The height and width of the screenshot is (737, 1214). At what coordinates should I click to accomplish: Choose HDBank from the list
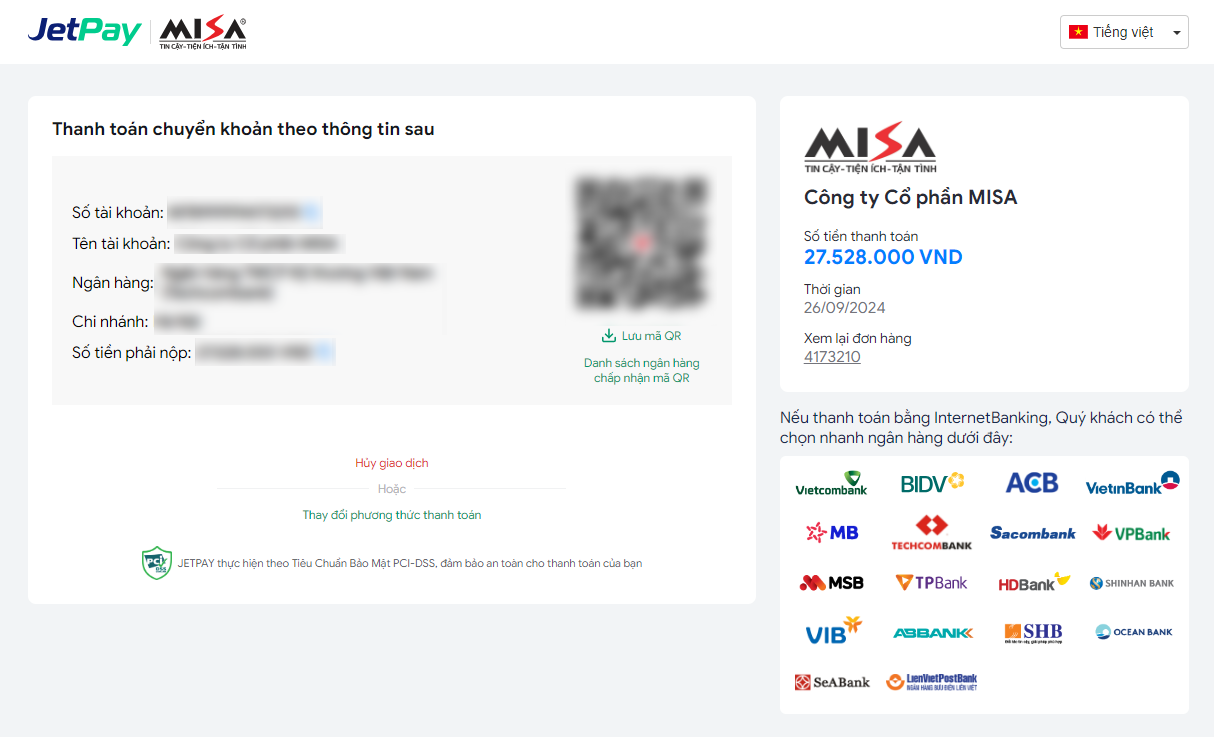tap(1034, 582)
